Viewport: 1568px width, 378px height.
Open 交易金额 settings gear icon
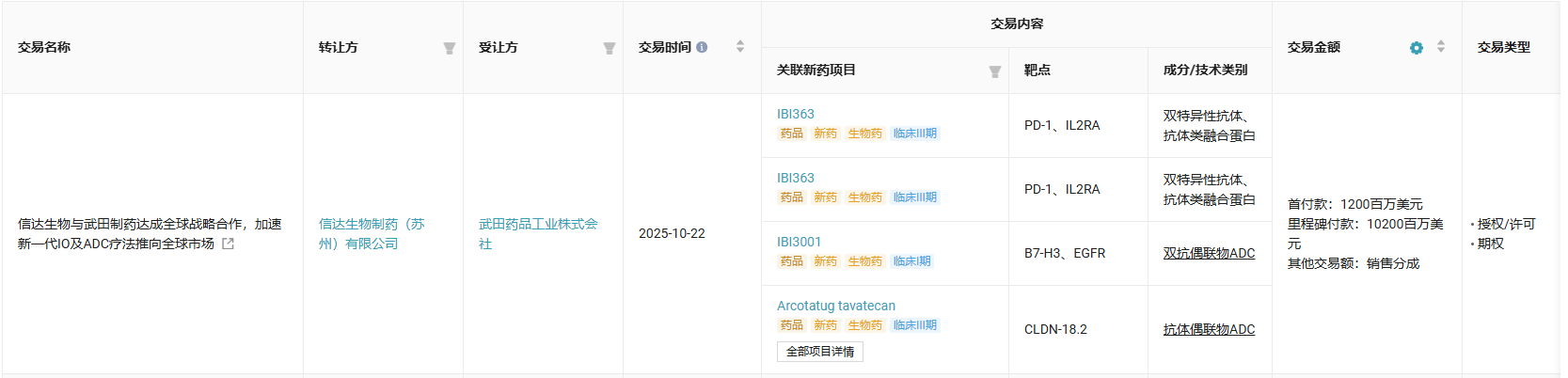pyautogui.click(x=1417, y=48)
